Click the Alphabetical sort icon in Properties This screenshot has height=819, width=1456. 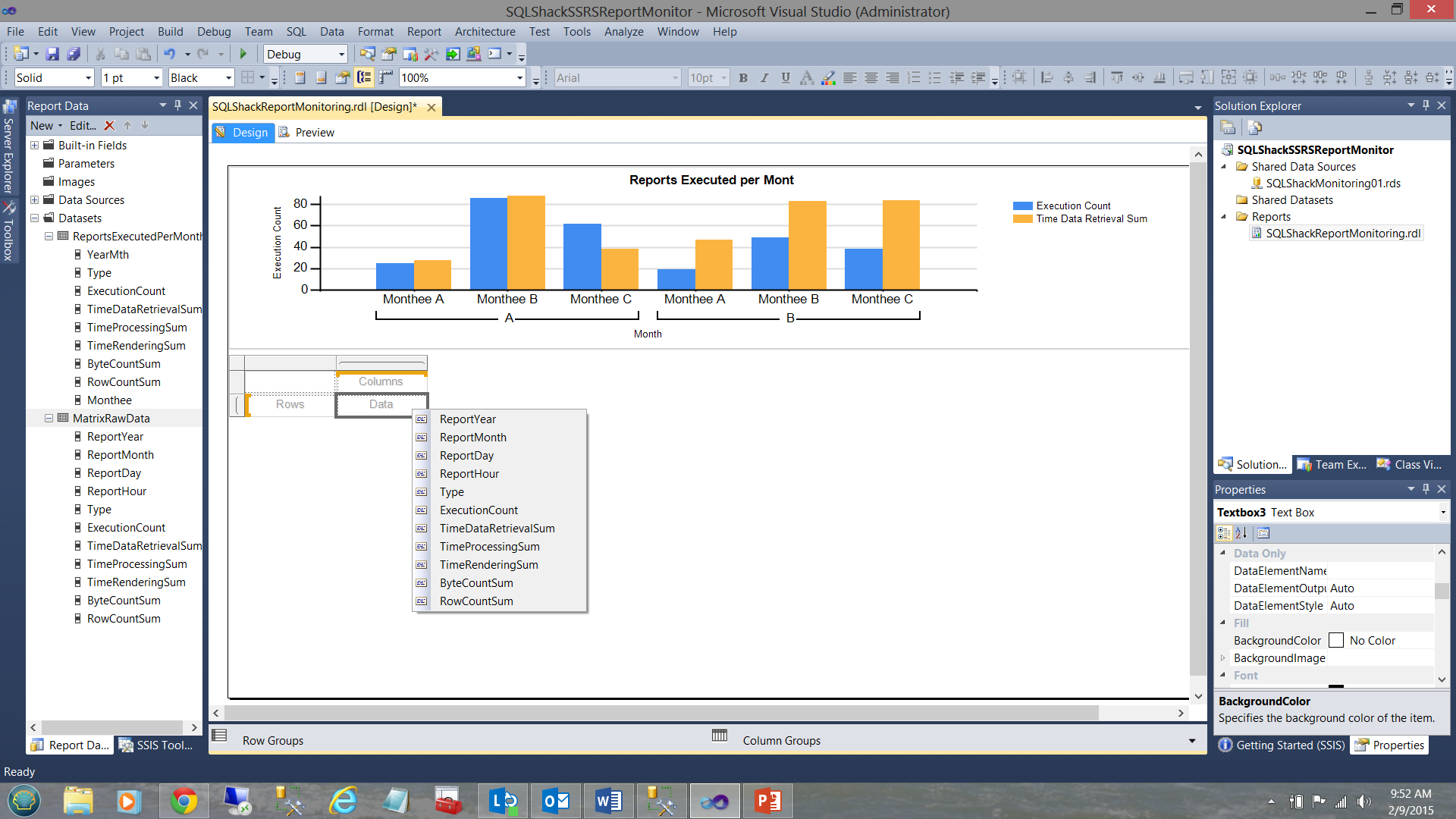1241,533
